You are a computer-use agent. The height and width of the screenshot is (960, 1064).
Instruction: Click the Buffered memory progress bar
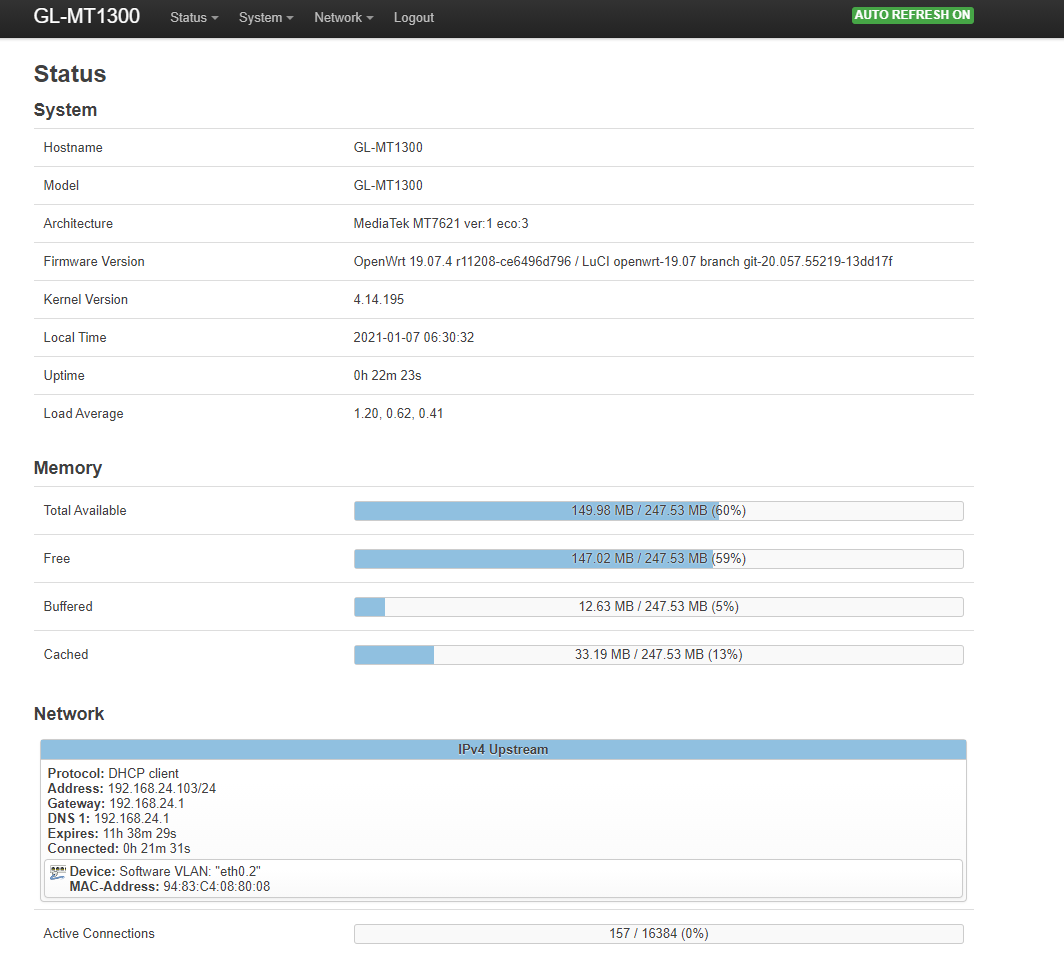click(x=658, y=607)
